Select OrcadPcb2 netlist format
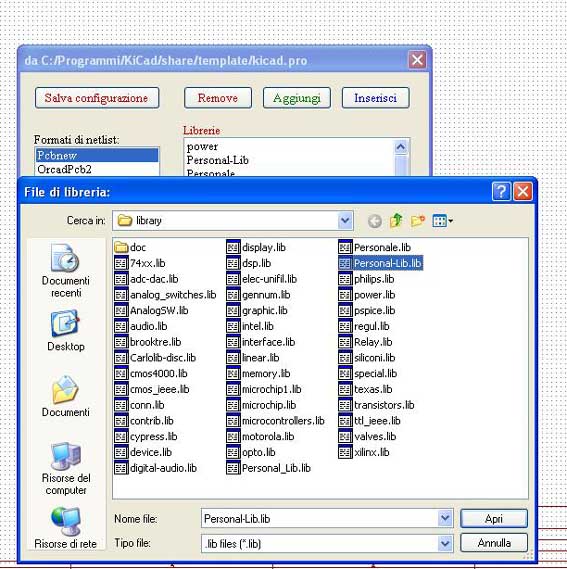567x569 pixels. pyautogui.click(x=97, y=169)
